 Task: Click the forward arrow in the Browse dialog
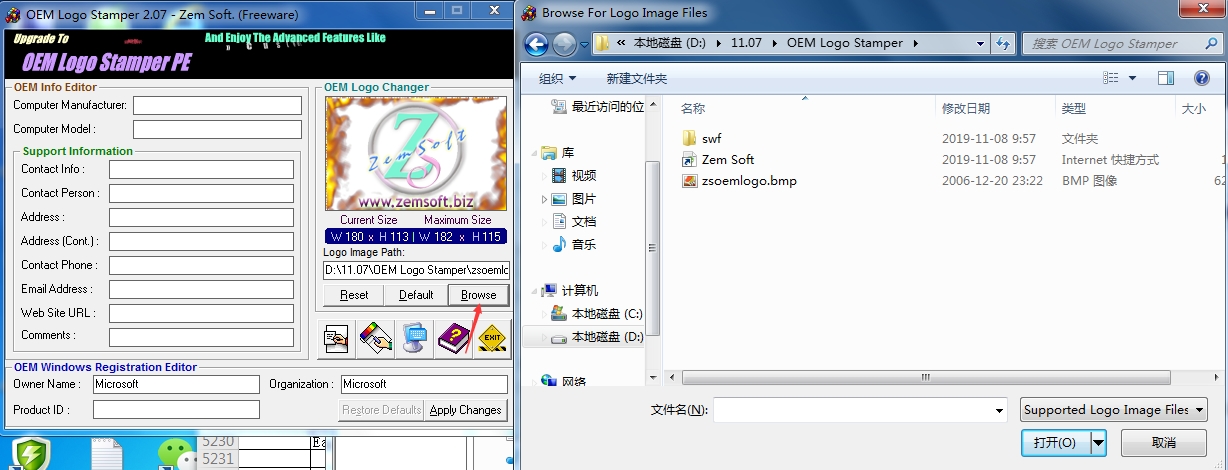(x=563, y=44)
